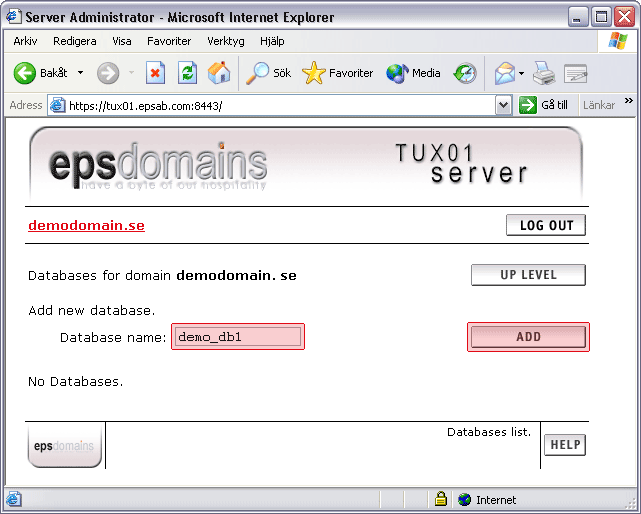Open the Arkiv menu

pyautogui.click(x=25, y=41)
